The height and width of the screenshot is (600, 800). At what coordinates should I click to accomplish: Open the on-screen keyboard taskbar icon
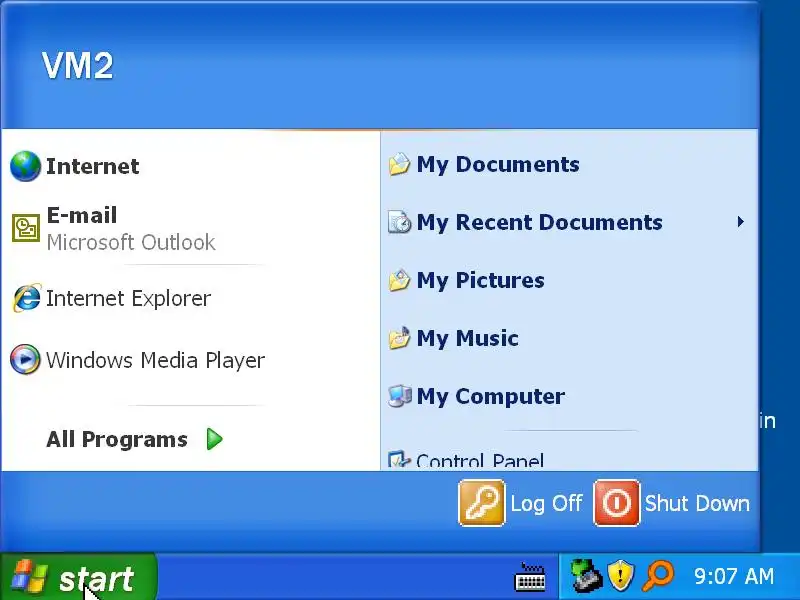(530, 577)
